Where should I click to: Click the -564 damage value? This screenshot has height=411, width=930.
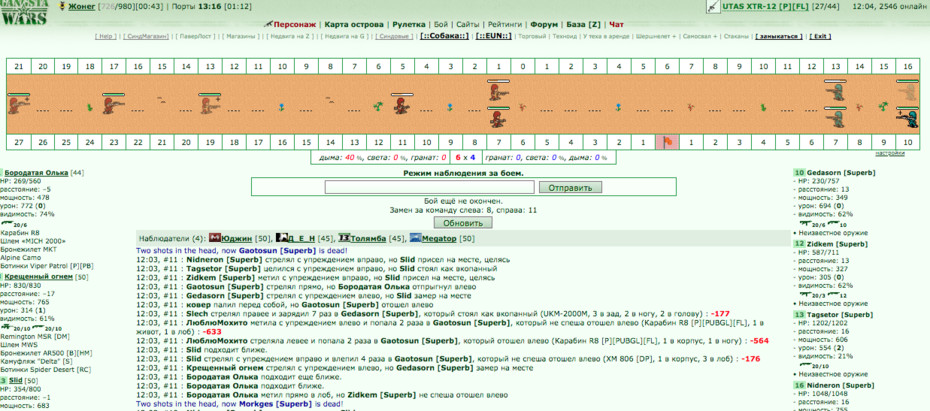[x=760, y=341]
